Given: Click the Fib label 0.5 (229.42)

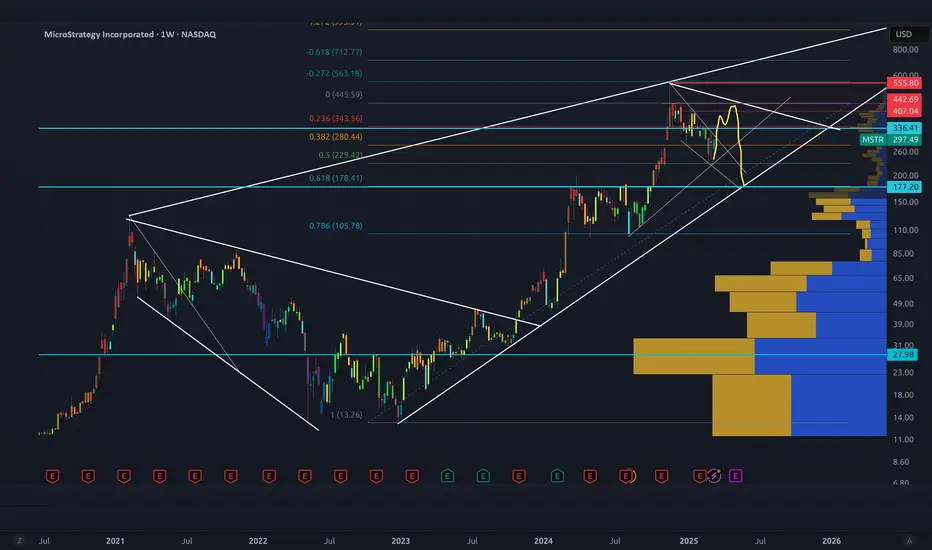Looking at the screenshot, I should pos(340,155).
